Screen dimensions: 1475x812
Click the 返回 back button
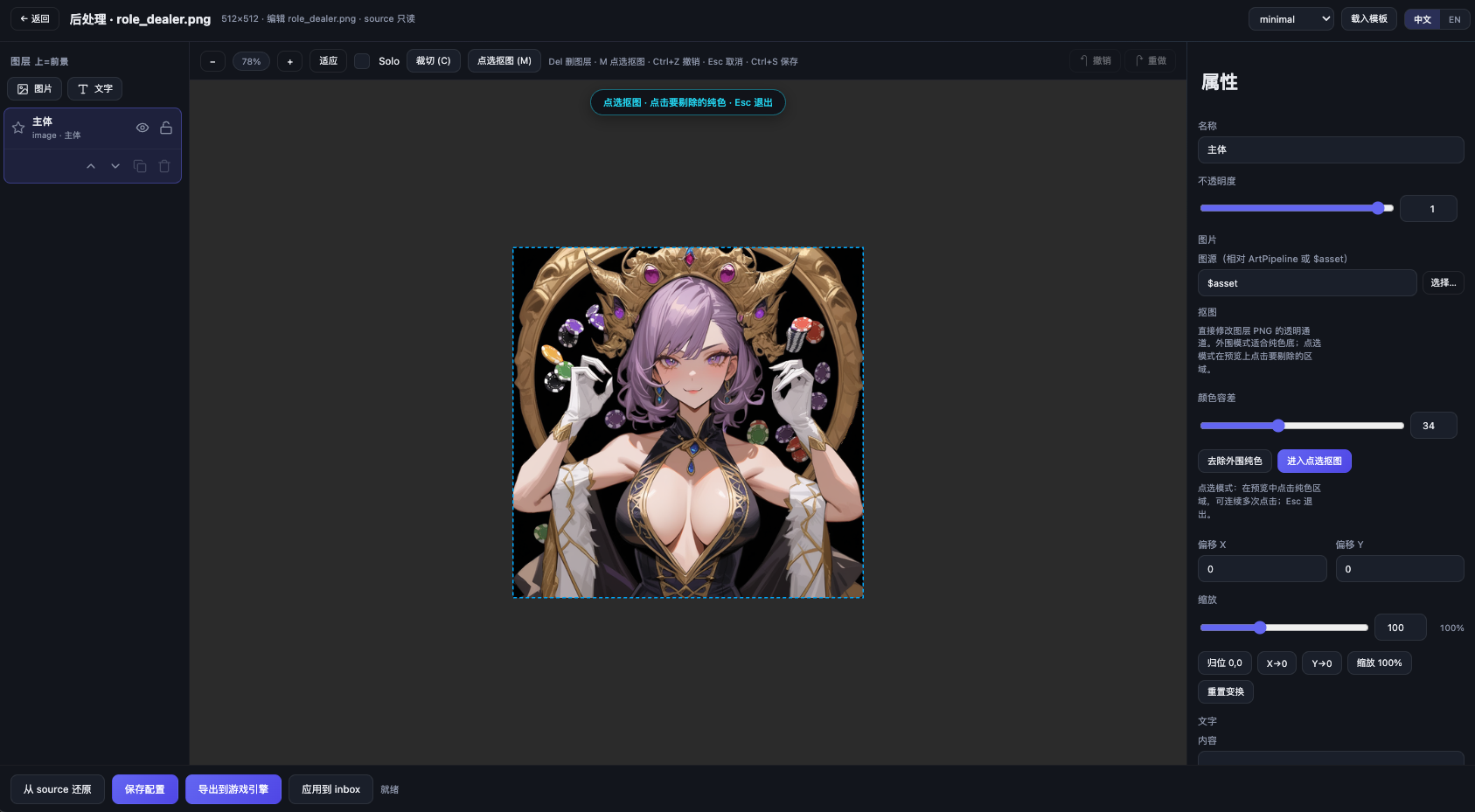coord(35,18)
